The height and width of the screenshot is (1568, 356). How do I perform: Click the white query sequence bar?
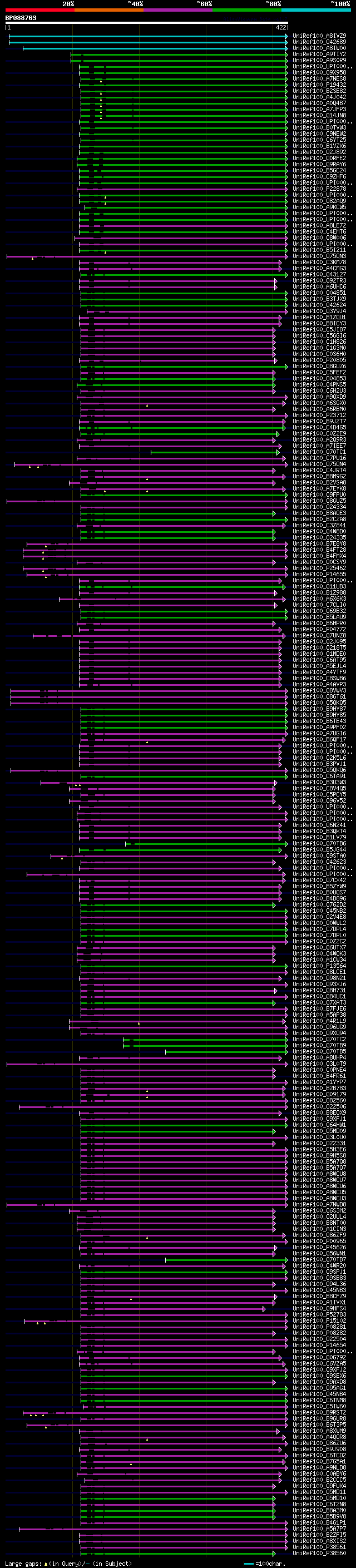point(147,22)
